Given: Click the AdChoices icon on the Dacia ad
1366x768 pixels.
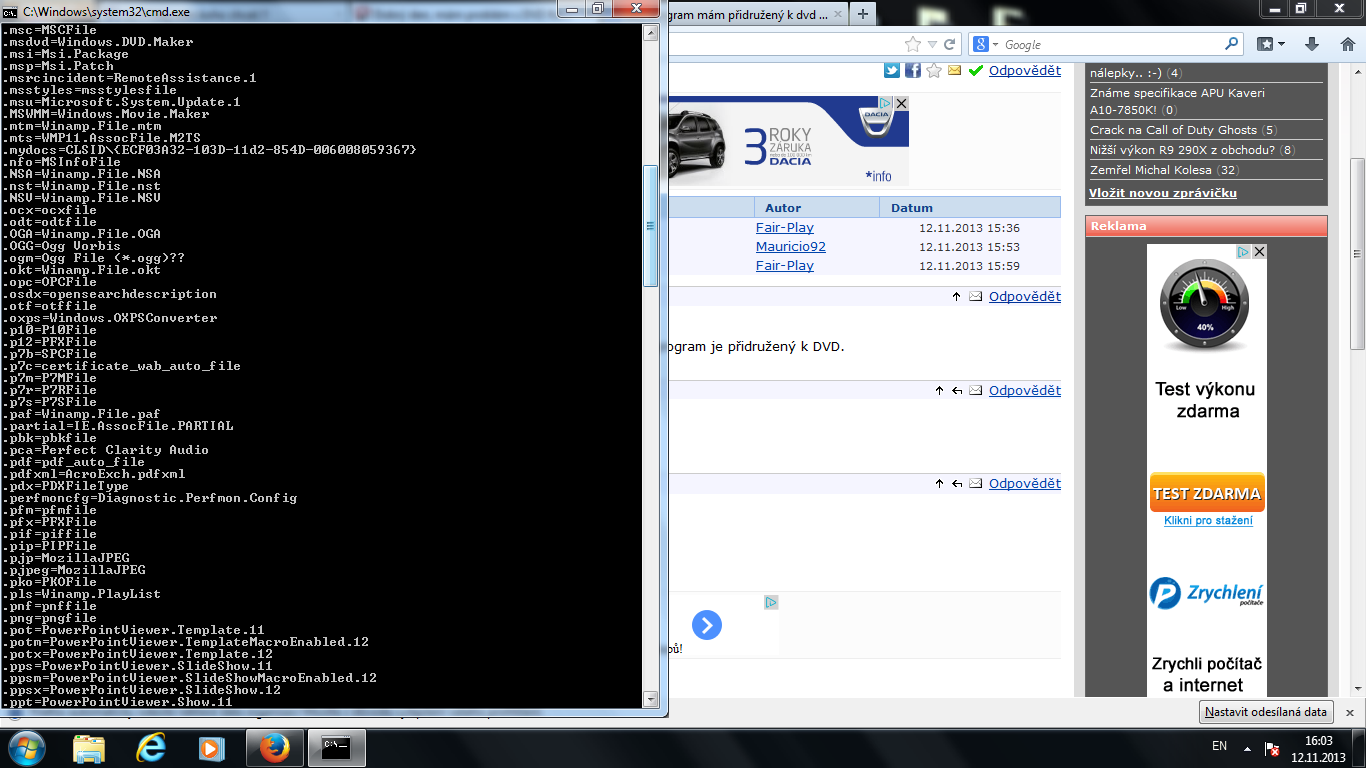Looking at the screenshot, I should tap(886, 103).
